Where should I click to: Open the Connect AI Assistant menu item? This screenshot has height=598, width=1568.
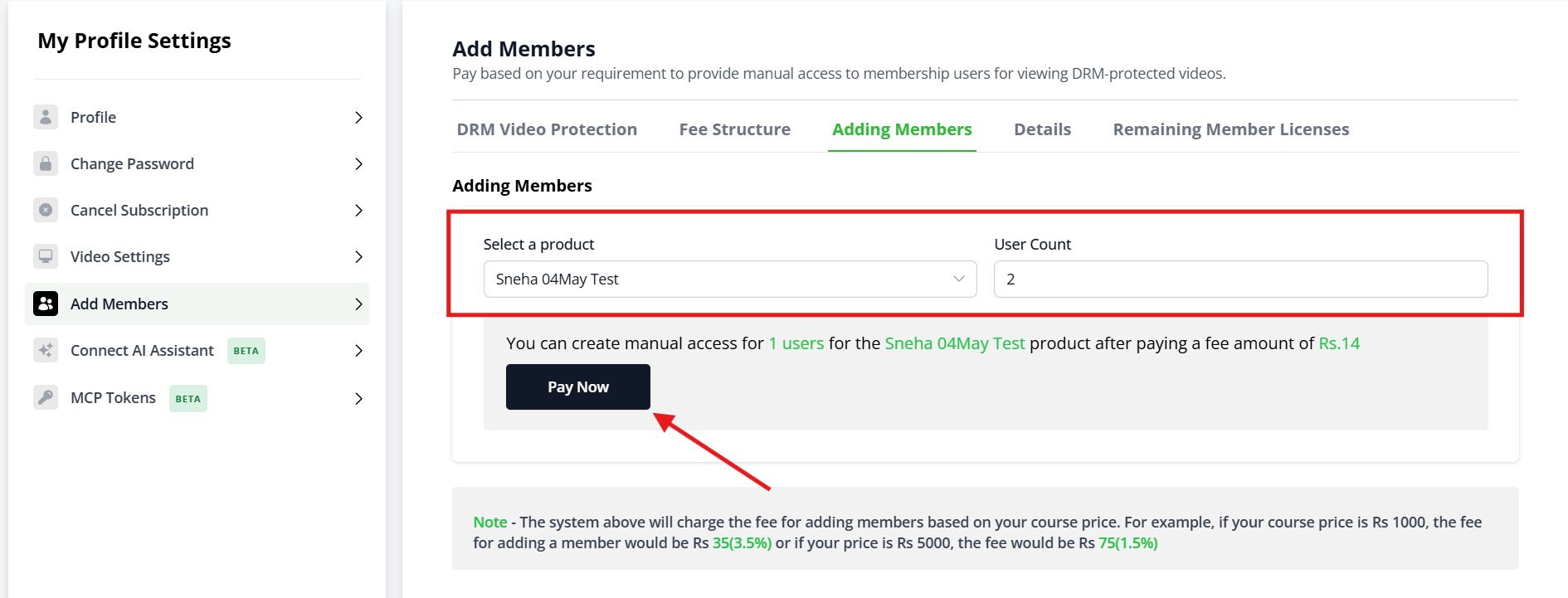[x=197, y=350]
